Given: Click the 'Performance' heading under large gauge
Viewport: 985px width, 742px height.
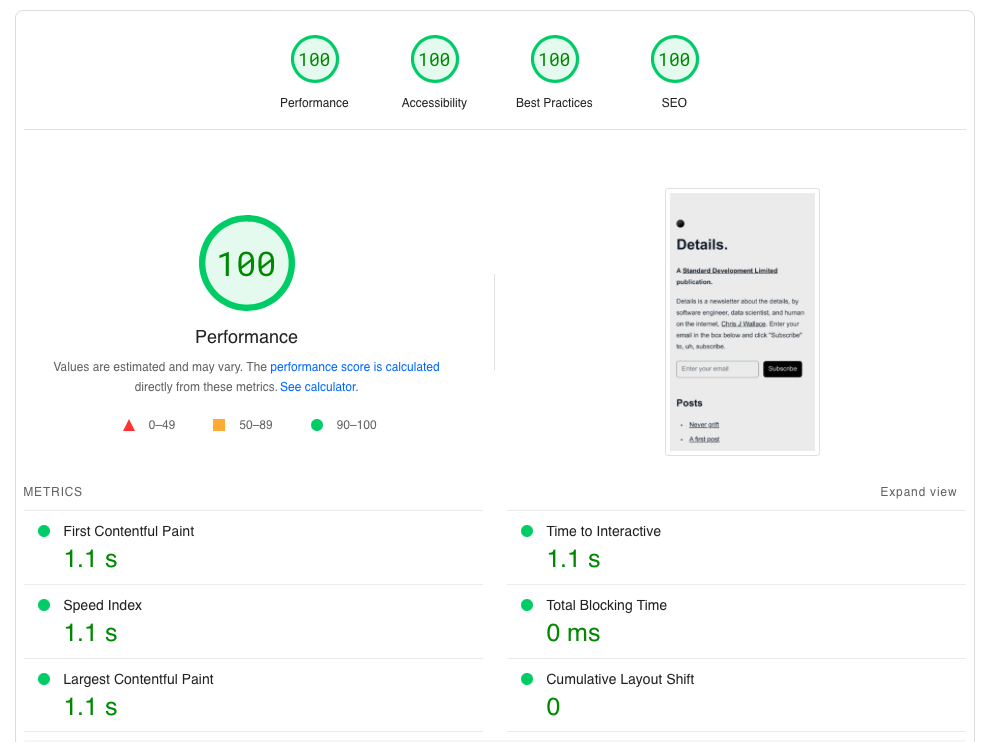Looking at the screenshot, I should (x=246, y=337).
